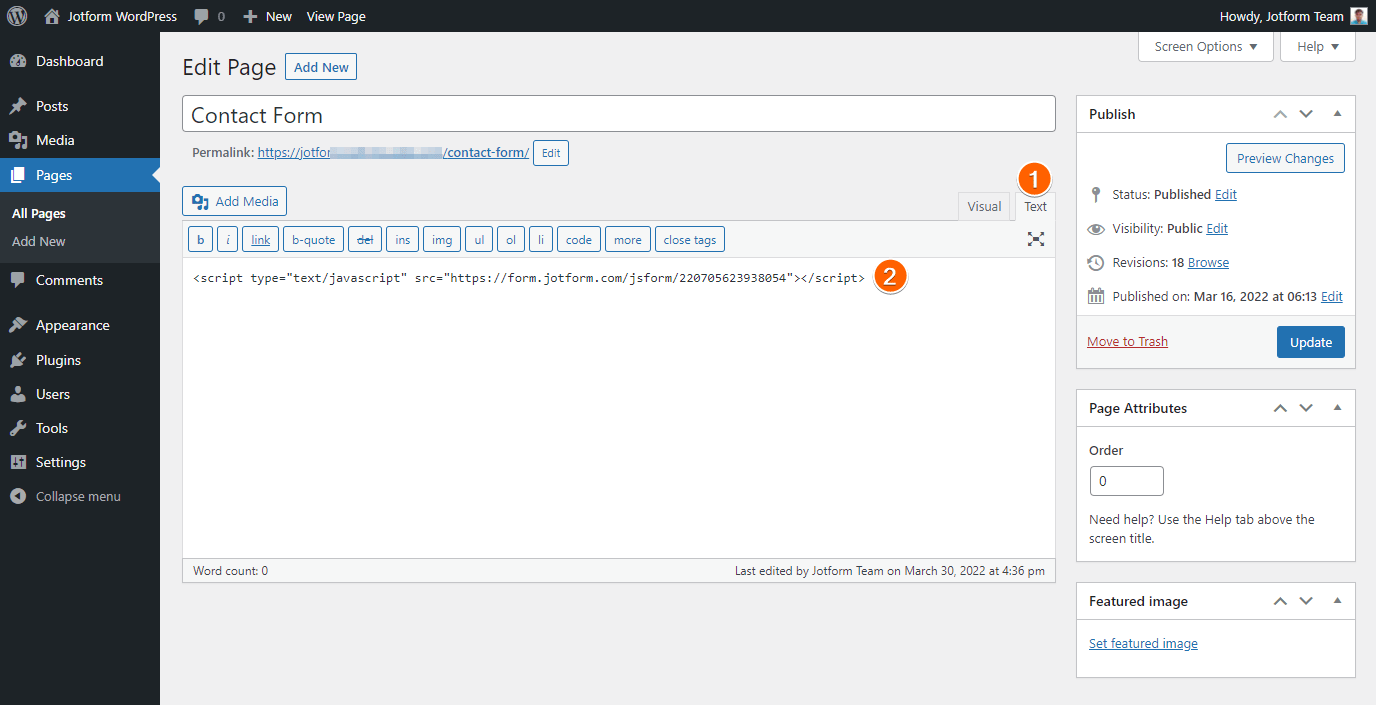Open the Help dropdown tab
Image resolution: width=1376 pixels, height=705 pixels.
pos(1318,47)
